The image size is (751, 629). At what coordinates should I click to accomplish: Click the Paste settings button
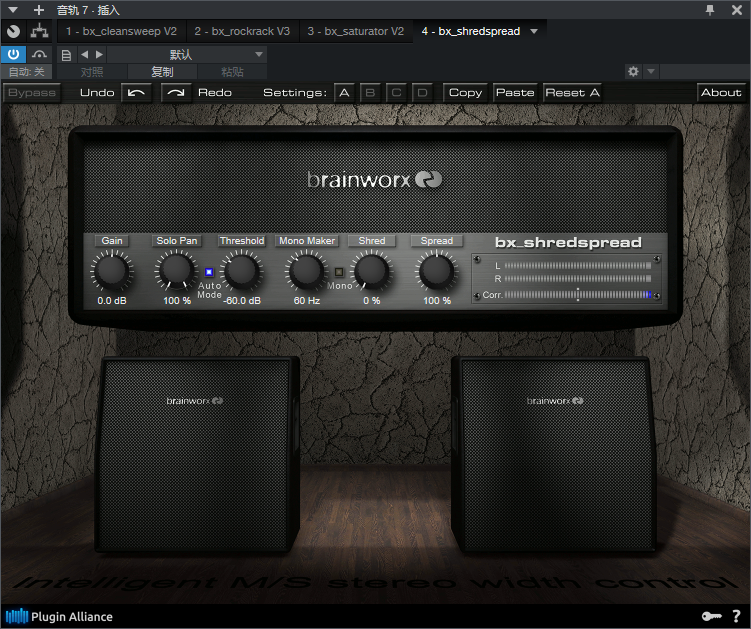[515, 92]
